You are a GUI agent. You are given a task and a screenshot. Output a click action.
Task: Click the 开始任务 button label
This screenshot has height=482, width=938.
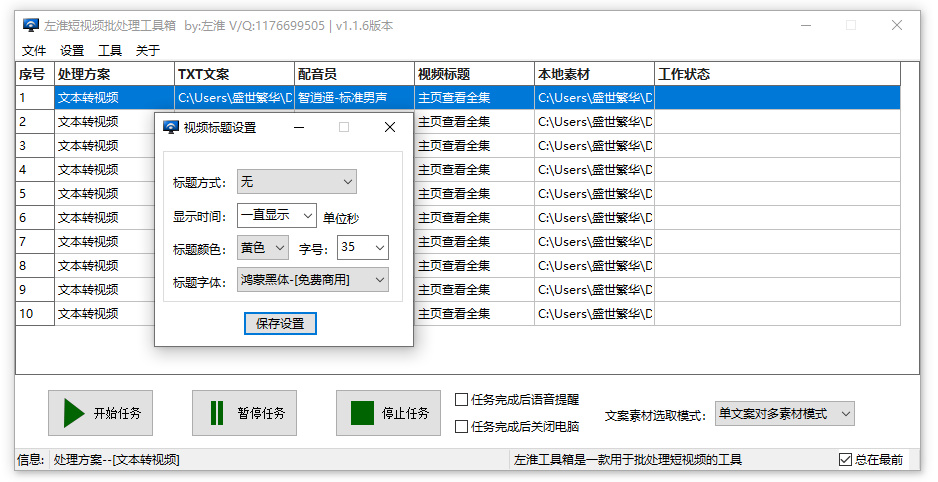[x=117, y=413]
